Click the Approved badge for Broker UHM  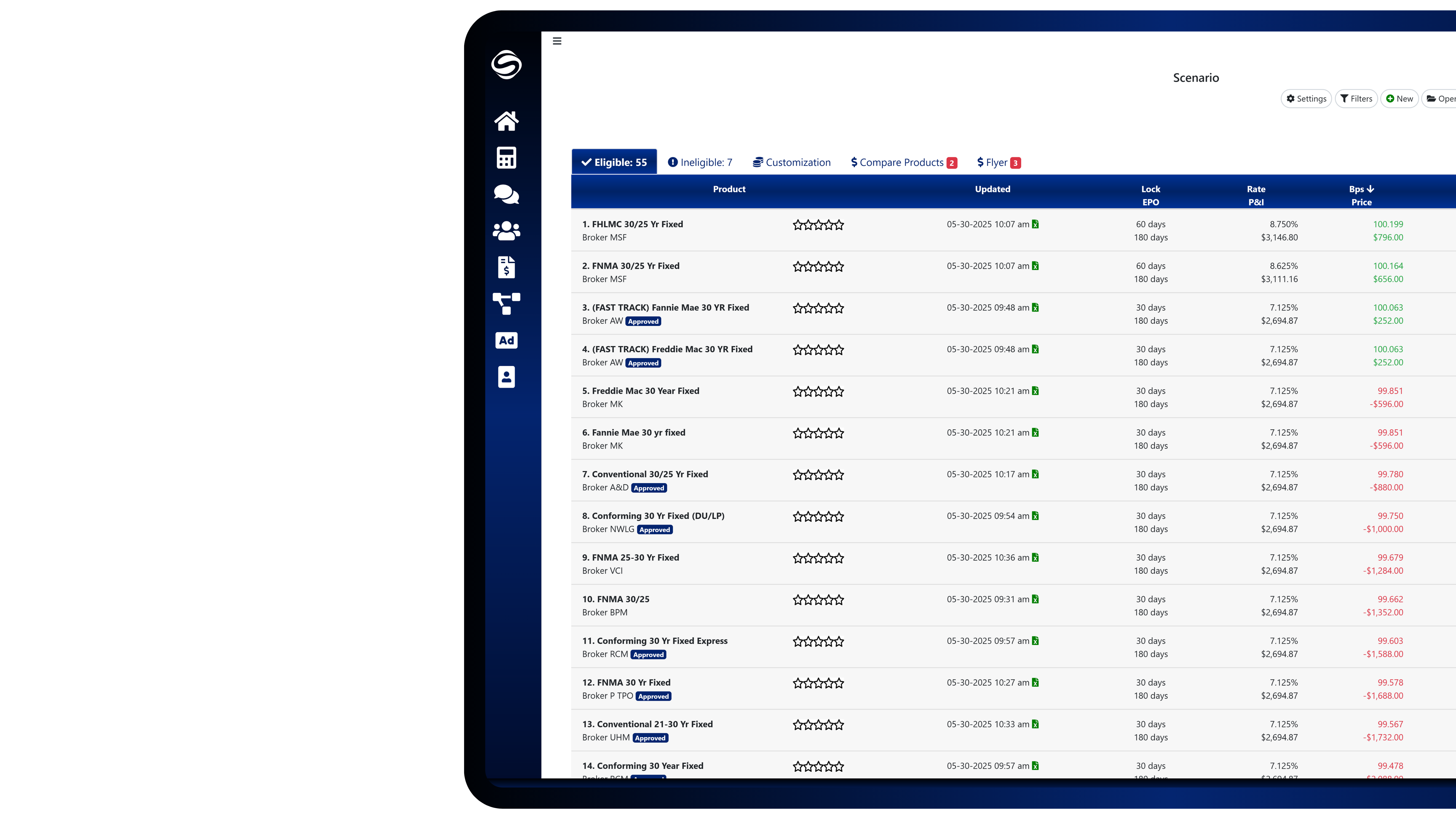pyautogui.click(x=650, y=738)
